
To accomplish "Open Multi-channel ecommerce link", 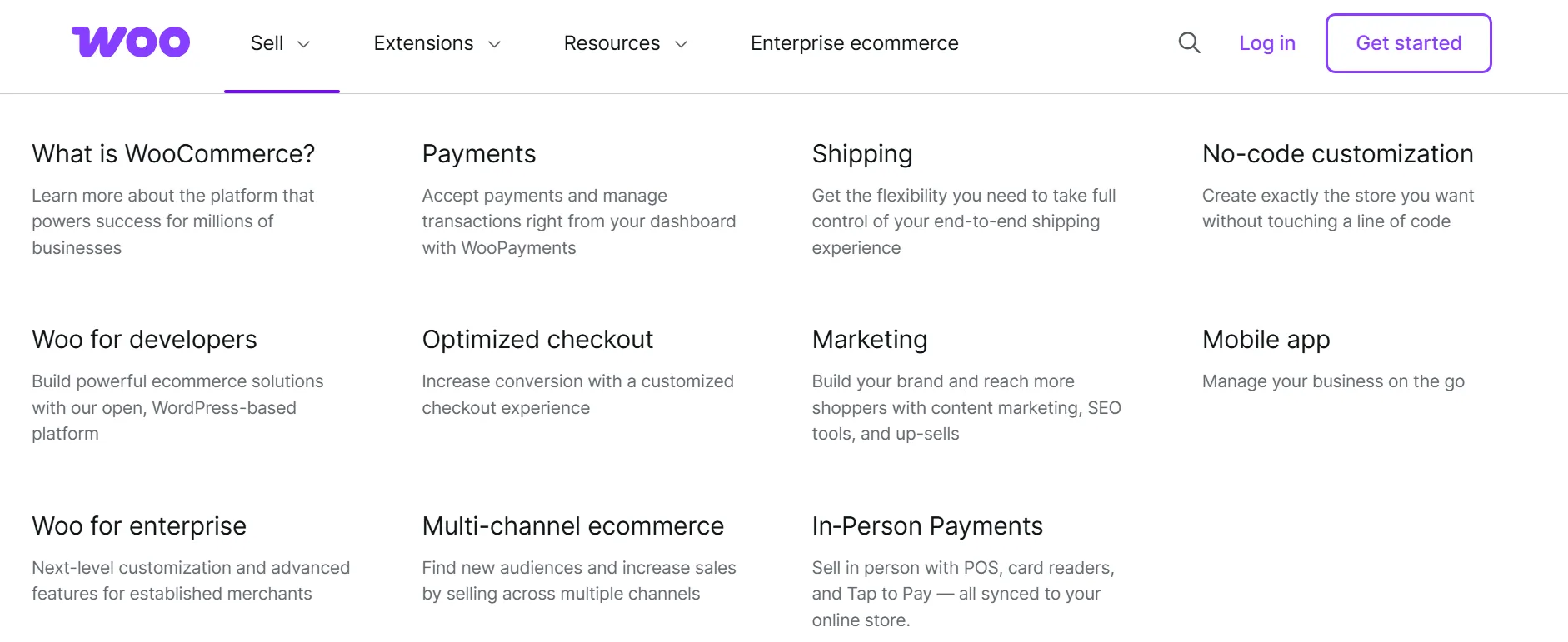I will 572,526.
